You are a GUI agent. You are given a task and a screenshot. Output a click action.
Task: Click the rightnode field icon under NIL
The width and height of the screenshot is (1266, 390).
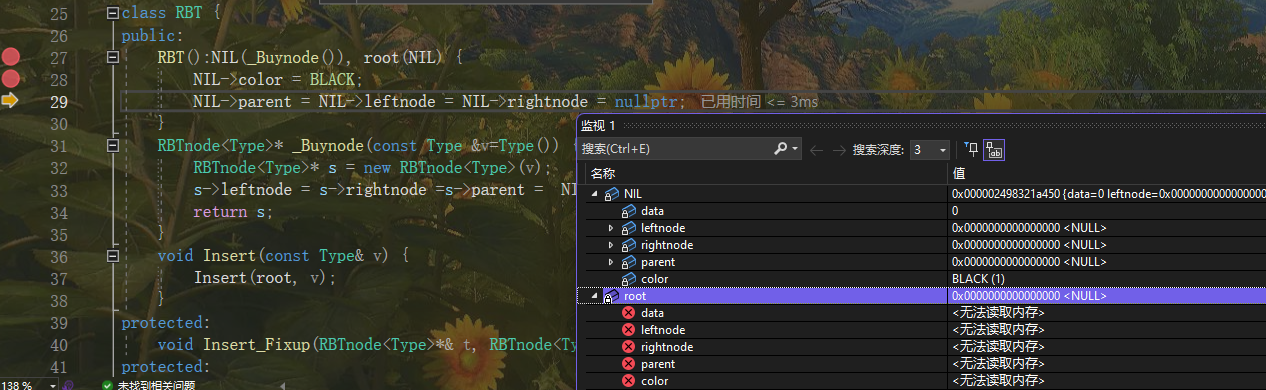click(x=629, y=245)
